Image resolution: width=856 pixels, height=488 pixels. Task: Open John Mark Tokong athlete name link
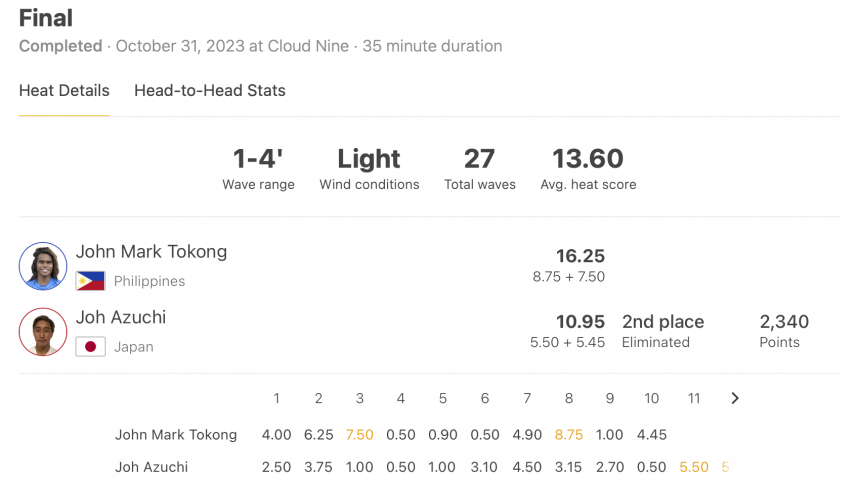point(151,252)
